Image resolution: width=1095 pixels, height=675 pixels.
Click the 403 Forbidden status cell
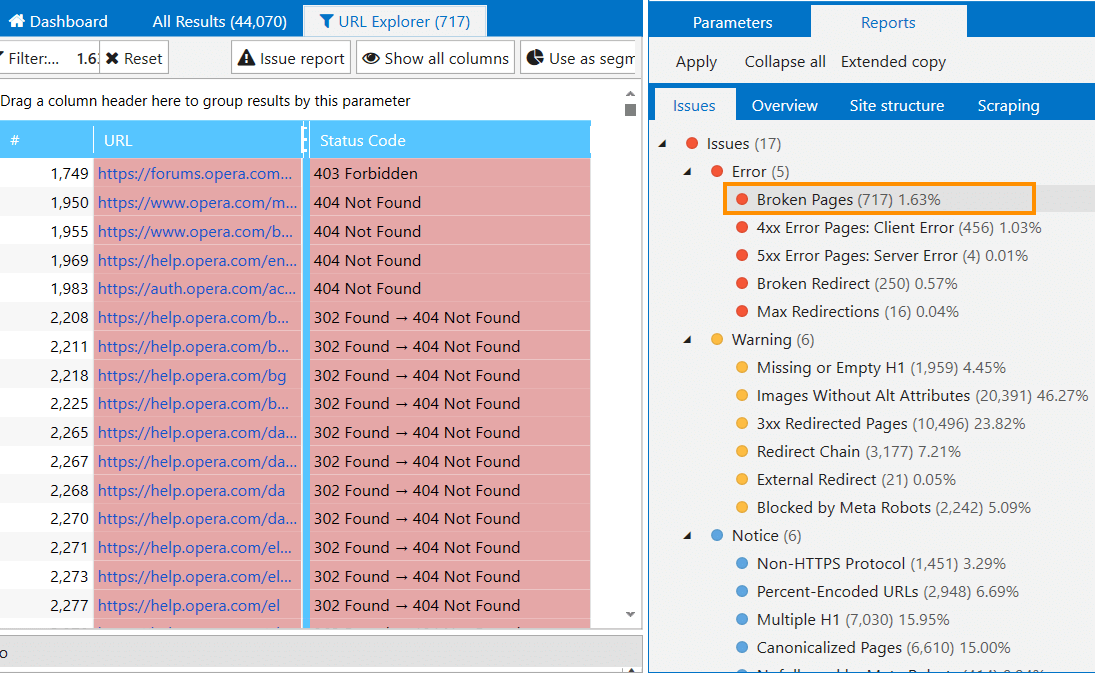[x=450, y=173]
